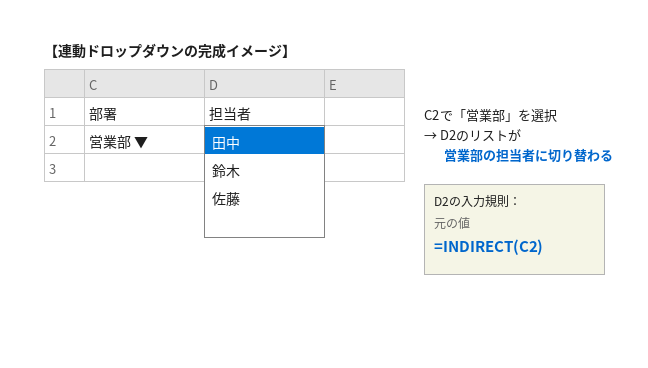Viewport: 648px width, 368px height.
Task: Select the 部署 header cell
Action: pyautogui.click(x=144, y=112)
